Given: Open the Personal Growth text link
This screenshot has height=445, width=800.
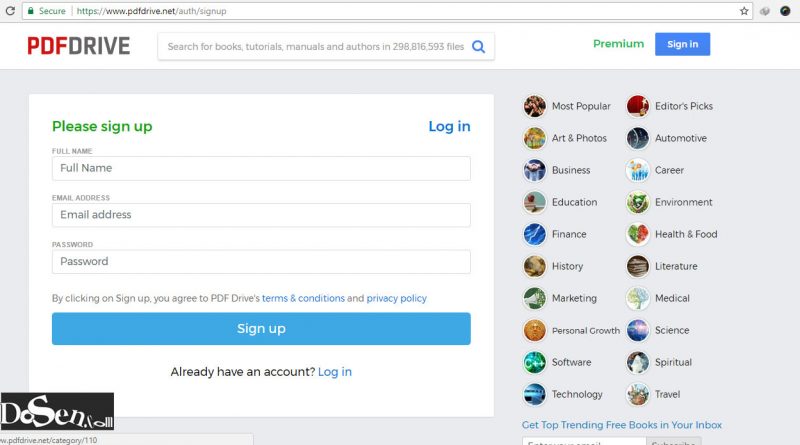Looking at the screenshot, I should (x=586, y=331).
